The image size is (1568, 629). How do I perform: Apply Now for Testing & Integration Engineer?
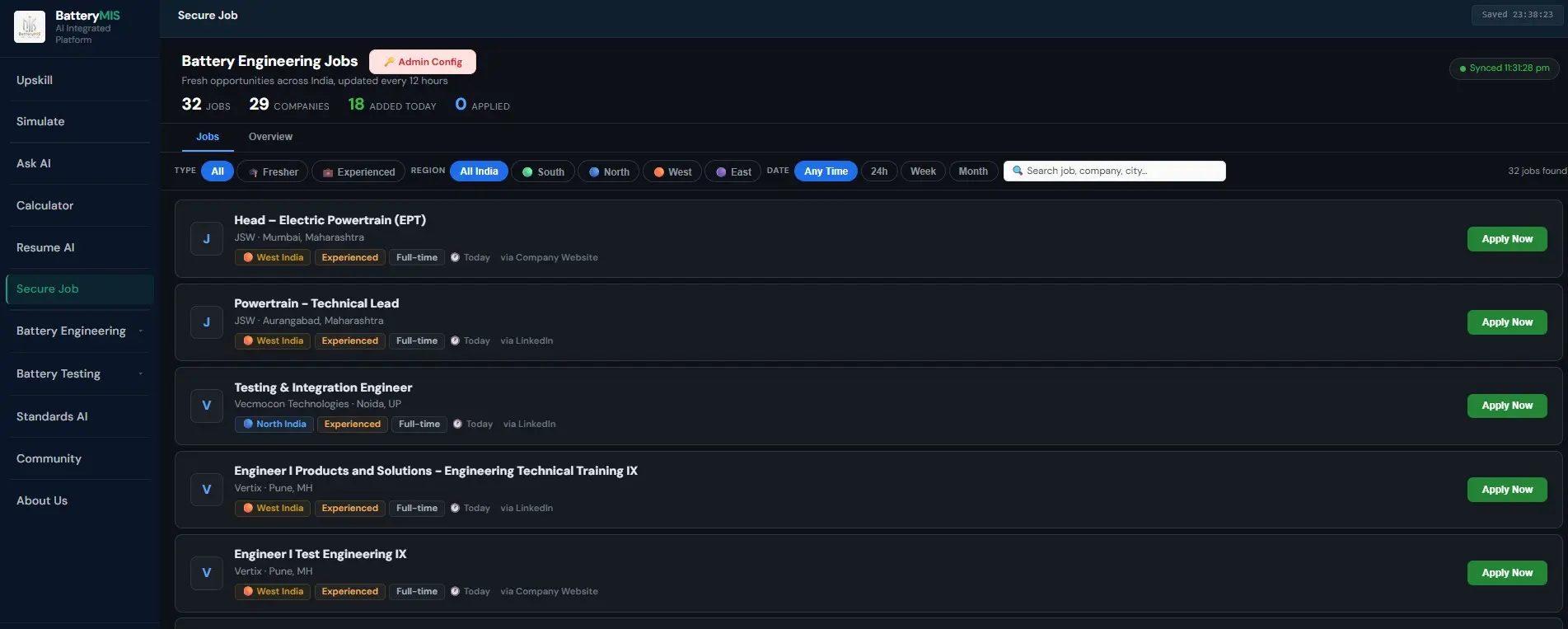pos(1507,406)
